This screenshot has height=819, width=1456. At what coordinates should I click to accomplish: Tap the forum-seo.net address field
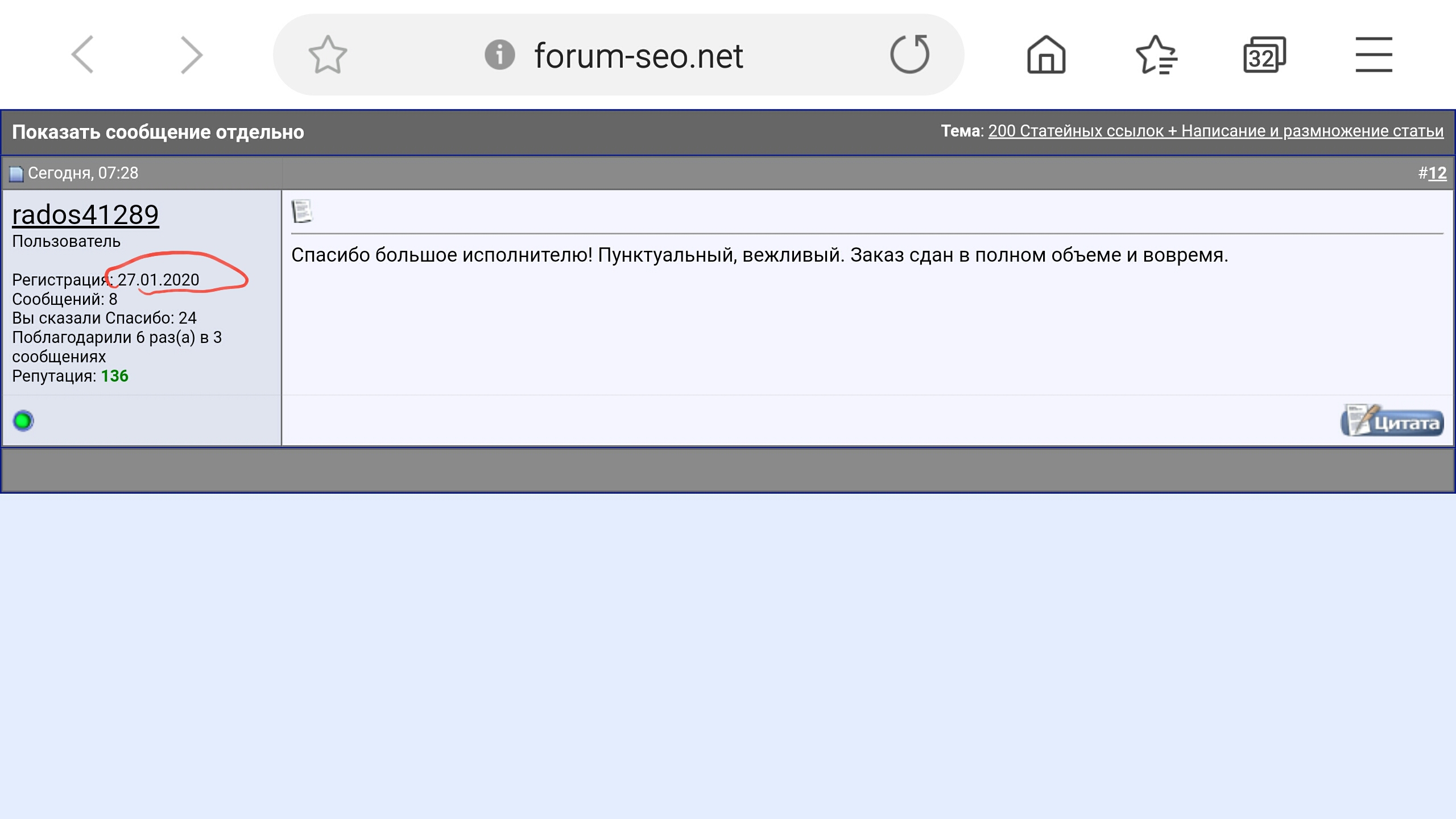coord(638,56)
